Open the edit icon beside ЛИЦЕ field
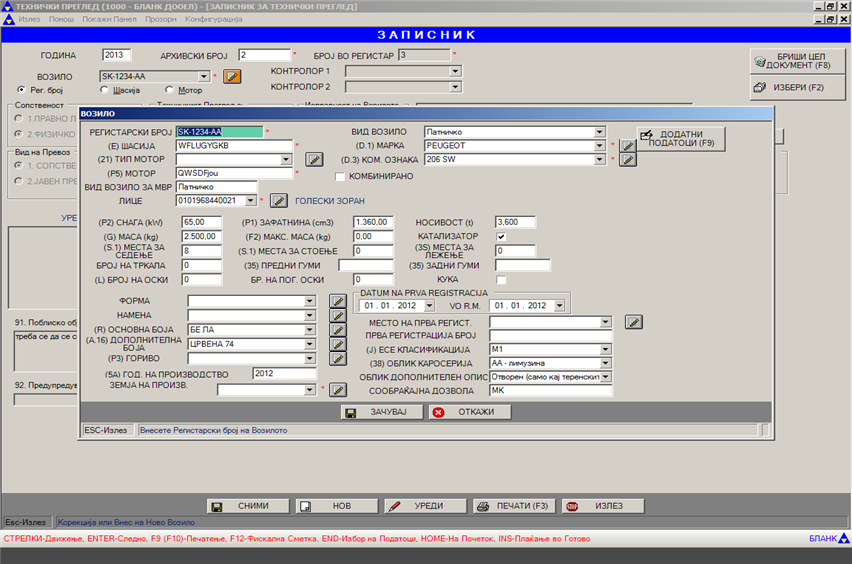The height and width of the screenshot is (564, 852). [279, 201]
